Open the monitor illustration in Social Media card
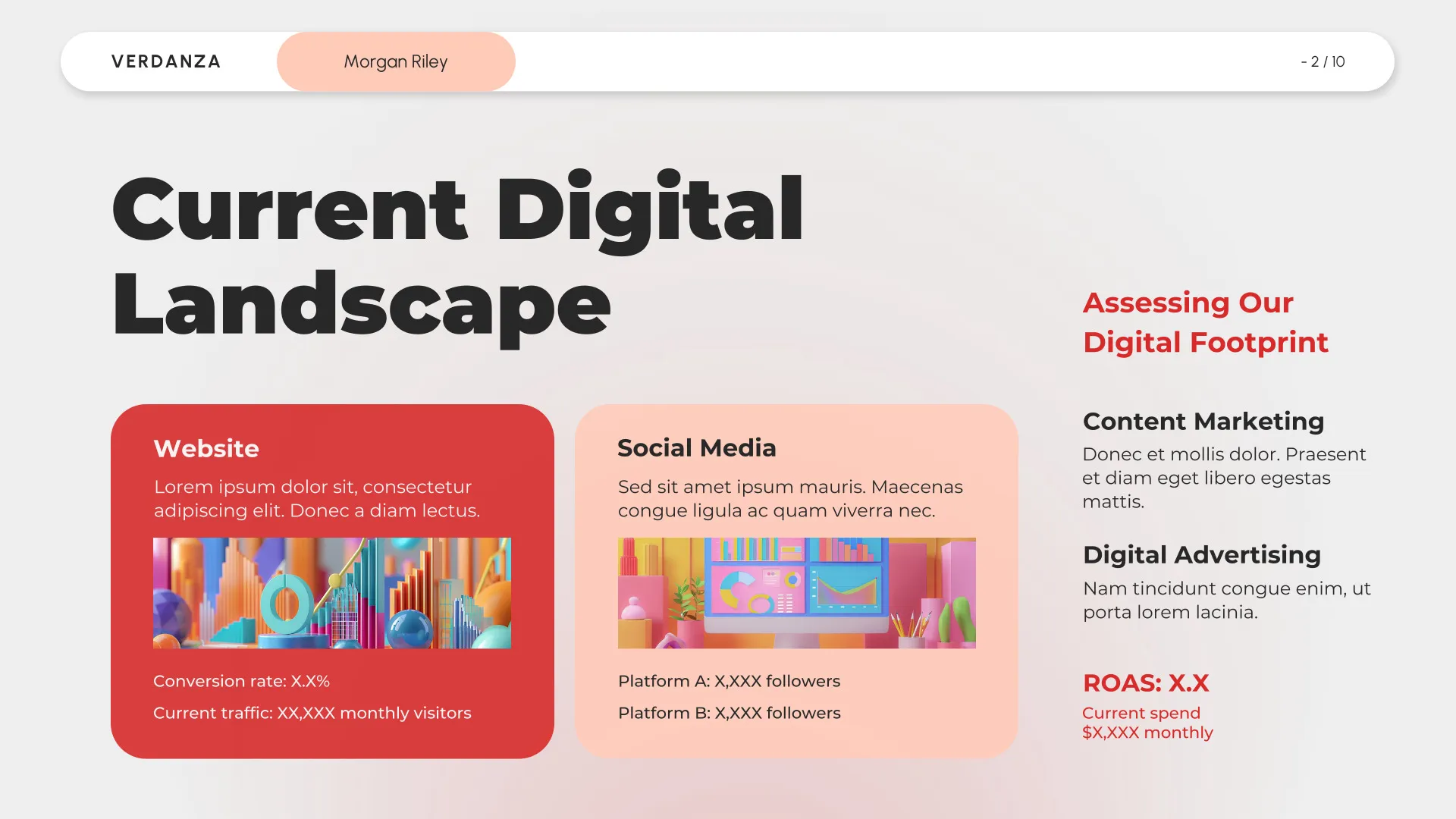Image resolution: width=1456 pixels, height=819 pixels. click(796, 592)
